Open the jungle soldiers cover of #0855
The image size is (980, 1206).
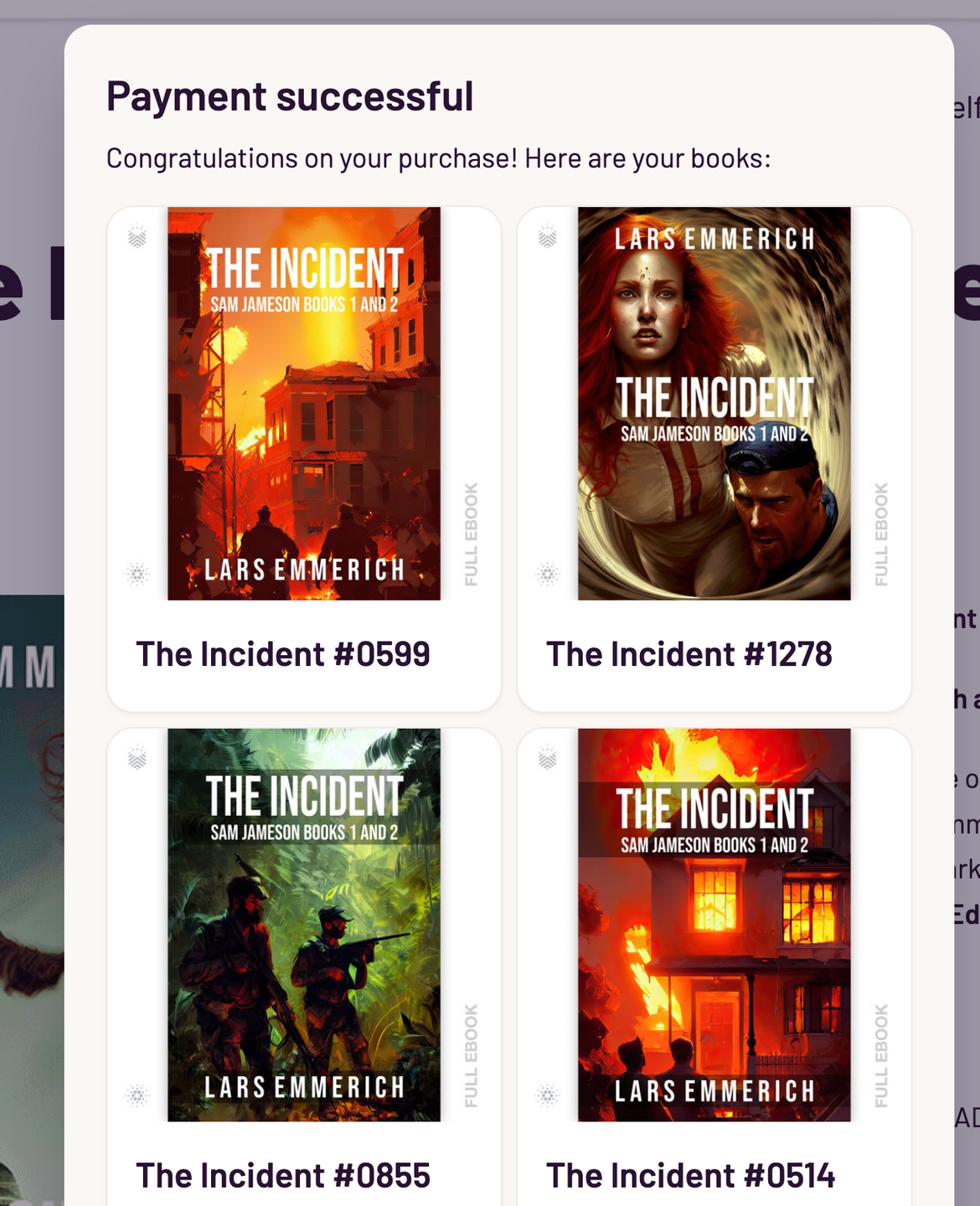point(304,925)
